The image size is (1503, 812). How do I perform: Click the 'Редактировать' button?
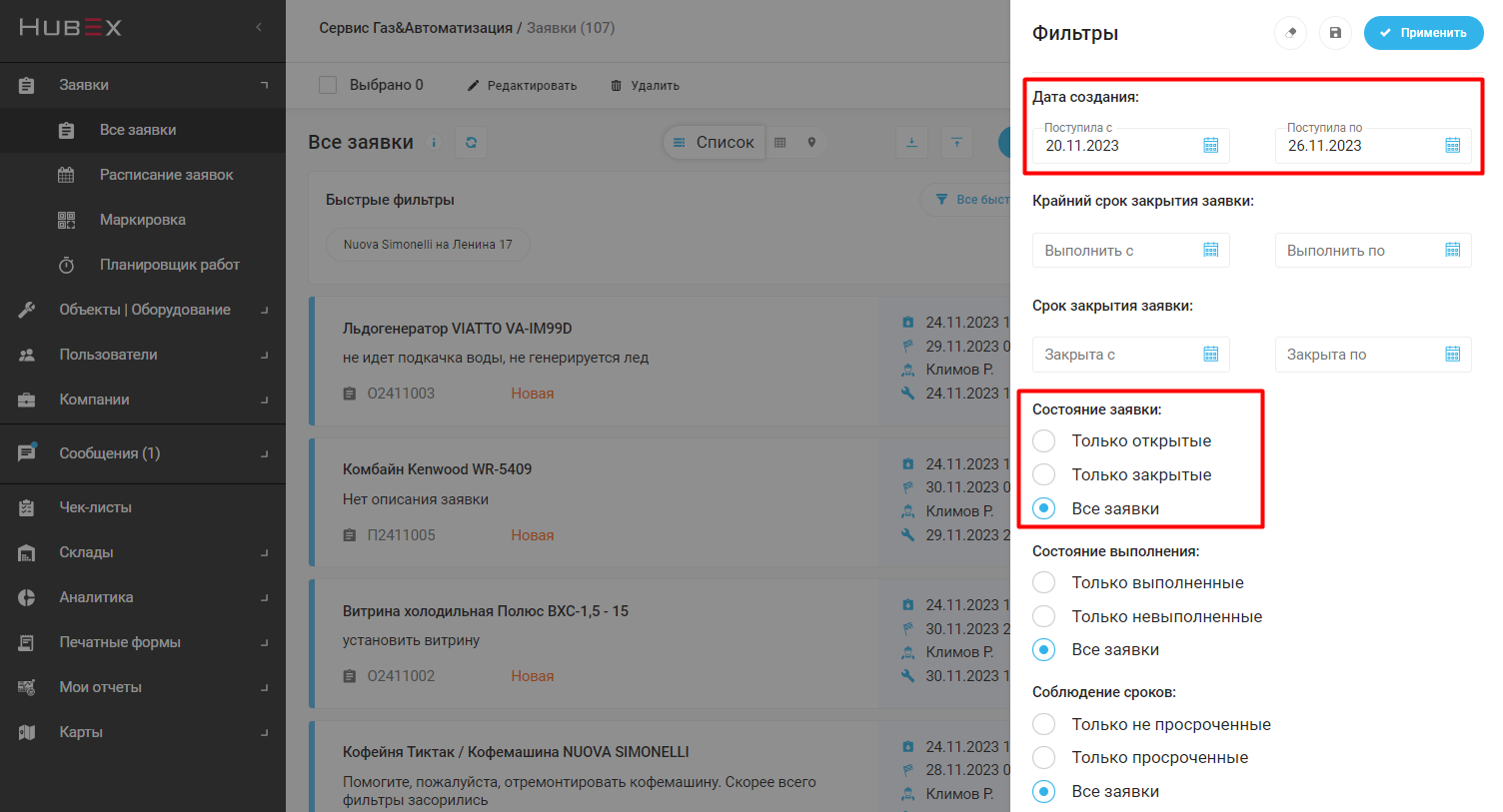pos(522,86)
